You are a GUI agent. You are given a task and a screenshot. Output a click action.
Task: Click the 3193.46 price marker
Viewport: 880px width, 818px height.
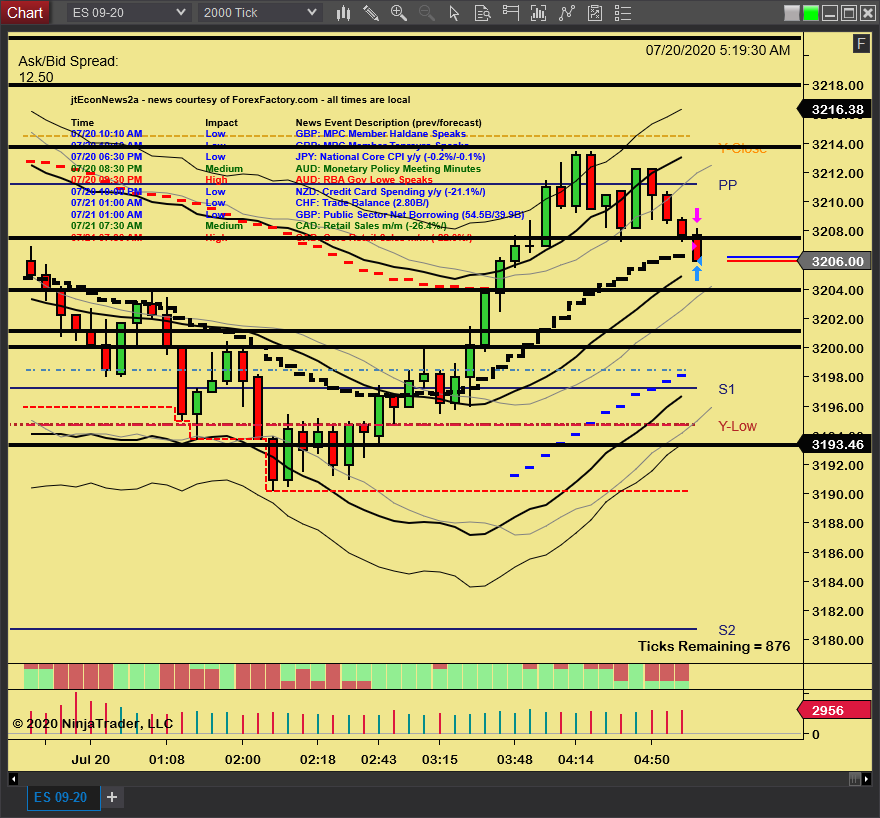[835, 444]
